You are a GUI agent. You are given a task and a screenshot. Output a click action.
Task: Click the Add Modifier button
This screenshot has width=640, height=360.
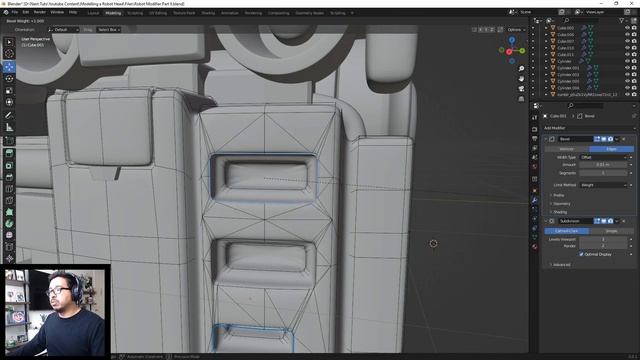[x=589, y=128]
